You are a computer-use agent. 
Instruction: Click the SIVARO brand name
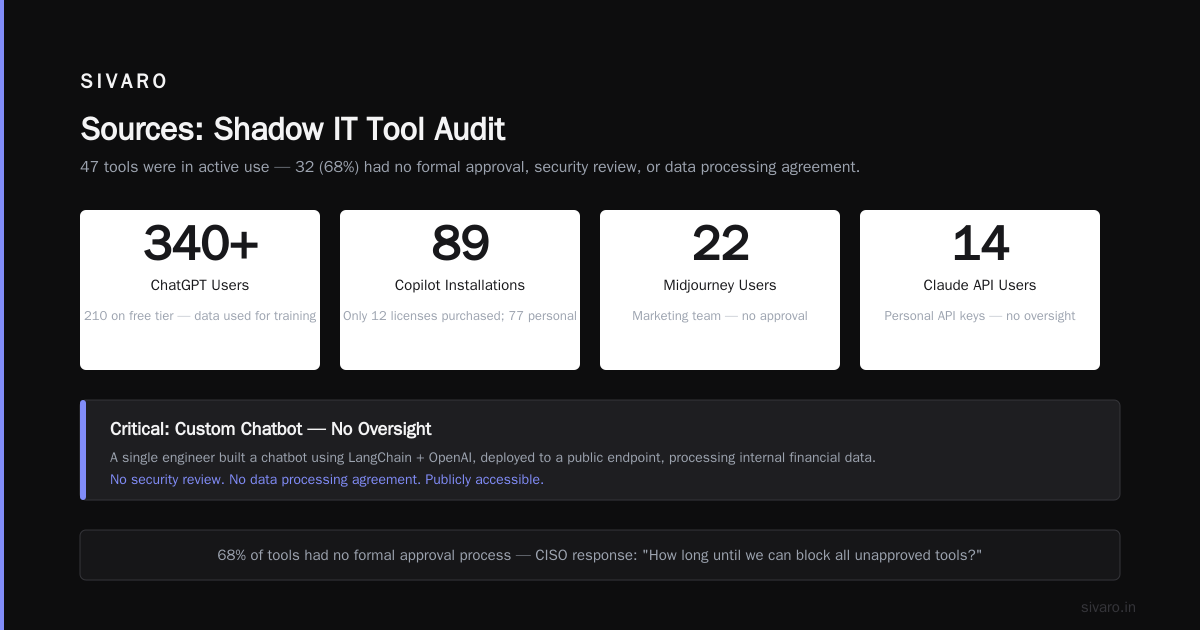point(124,81)
